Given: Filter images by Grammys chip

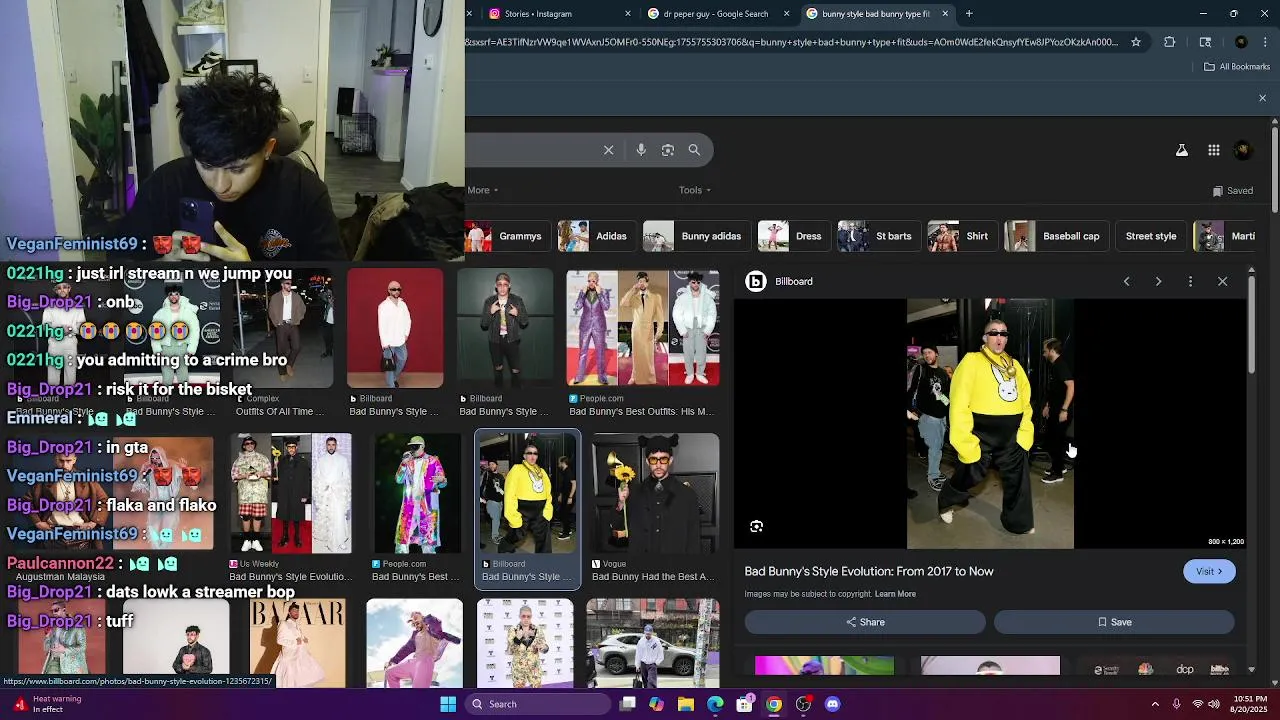Looking at the screenshot, I should 507,236.
